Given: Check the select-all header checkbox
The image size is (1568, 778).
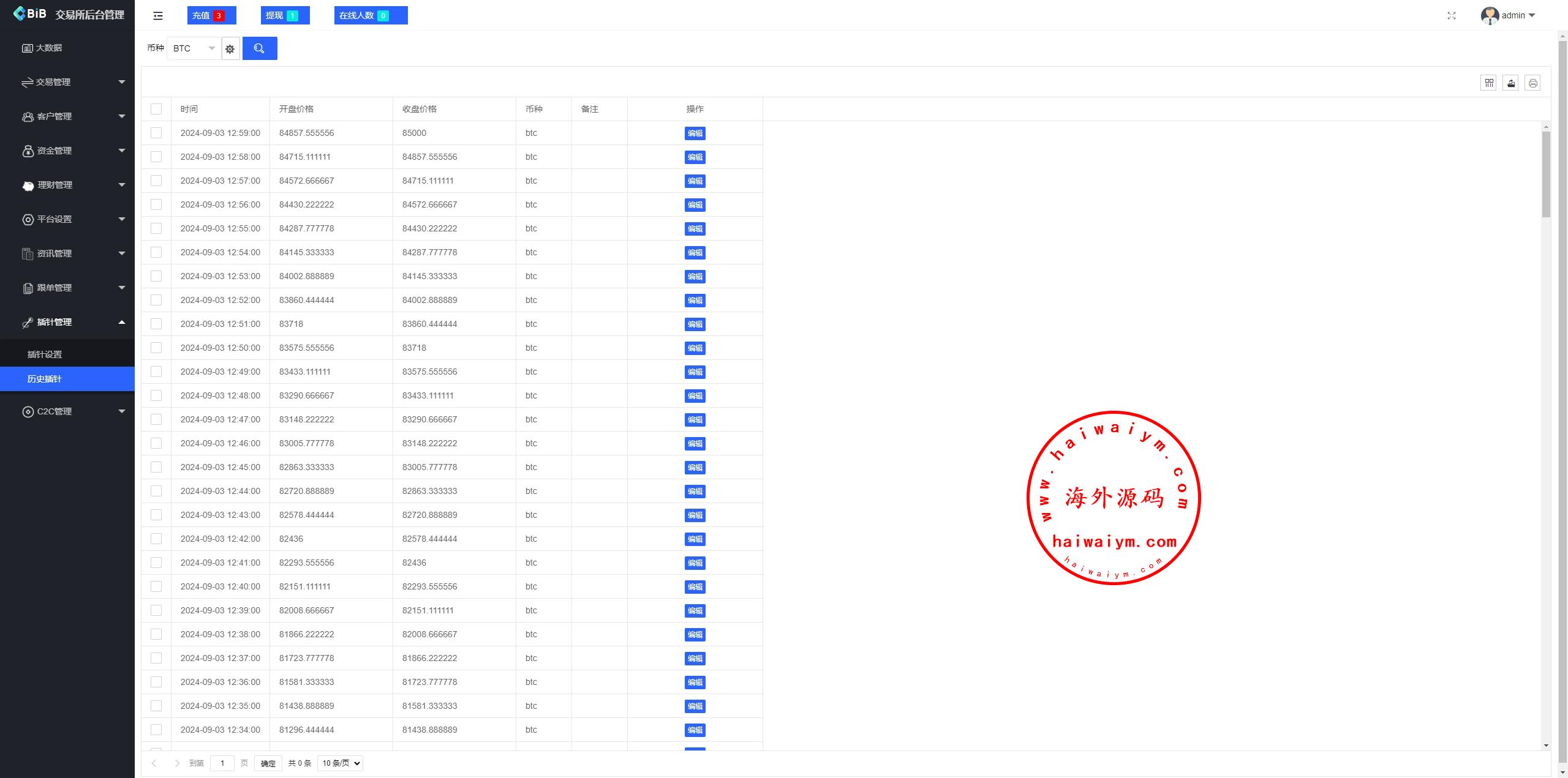Looking at the screenshot, I should pos(156,109).
